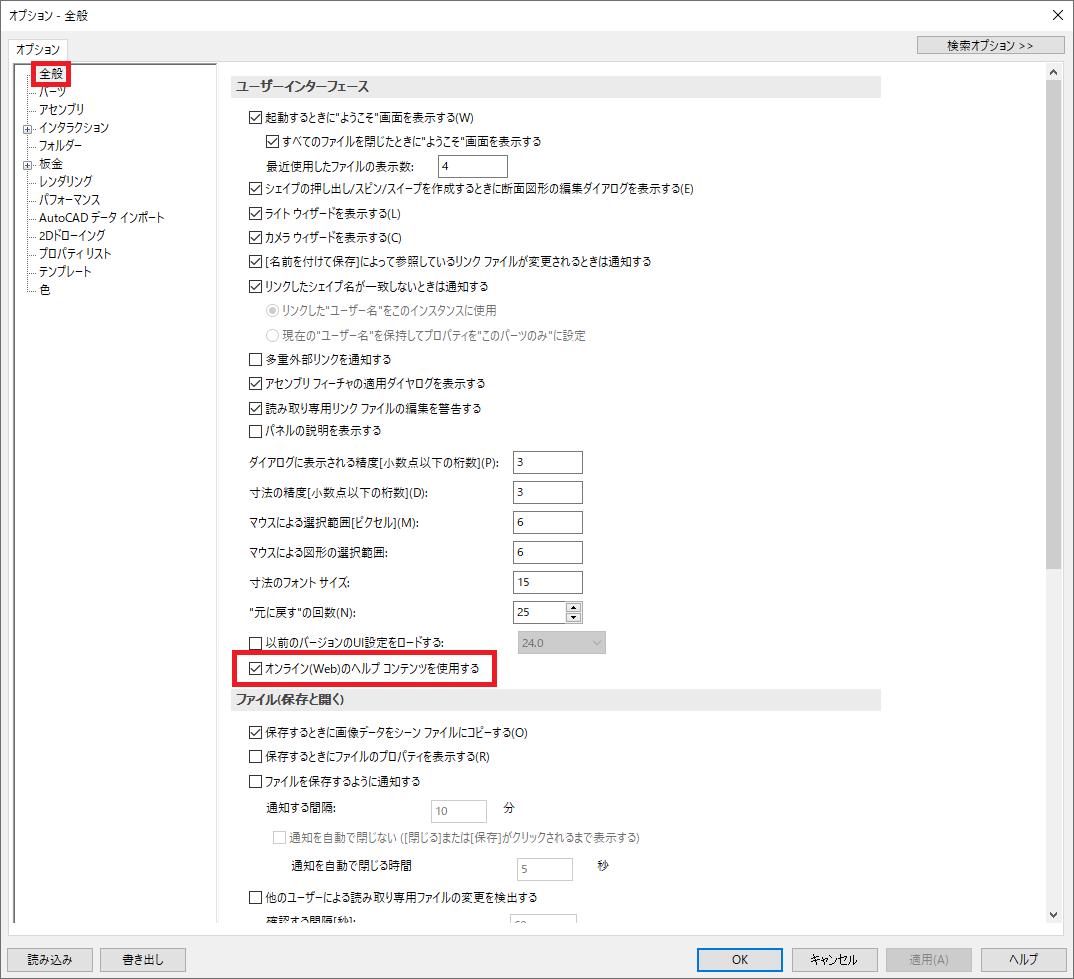Image resolution: width=1074 pixels, height=979 pixels.
Task: Uncheck オンライン(Web)のヘルプコンテンツを使用する
Action: click(255, 665)
